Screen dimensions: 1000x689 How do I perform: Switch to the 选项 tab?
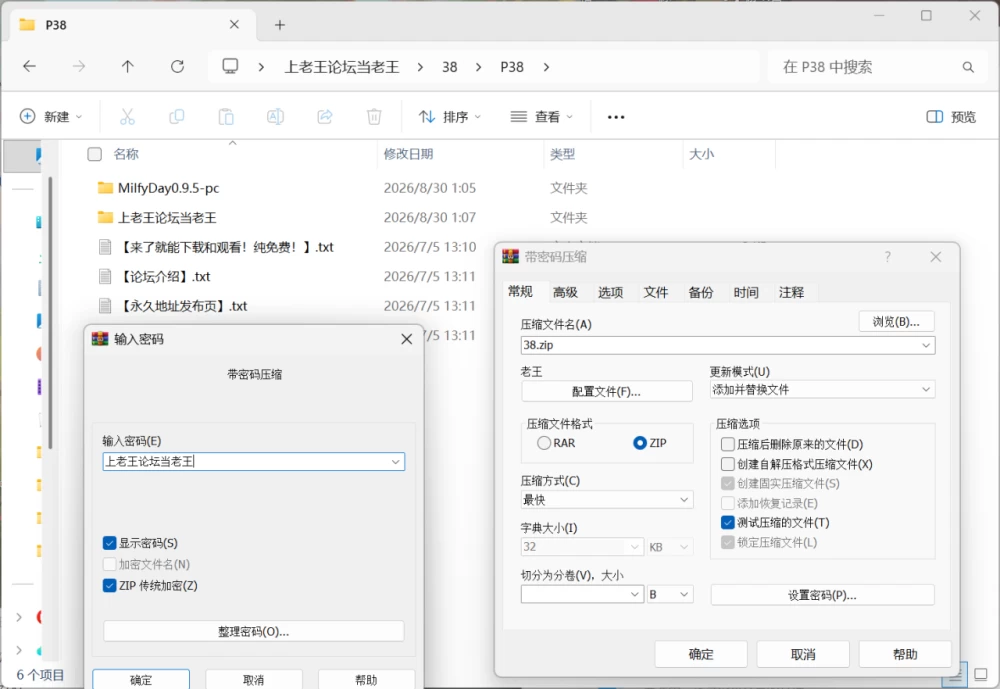click(610, 292)
